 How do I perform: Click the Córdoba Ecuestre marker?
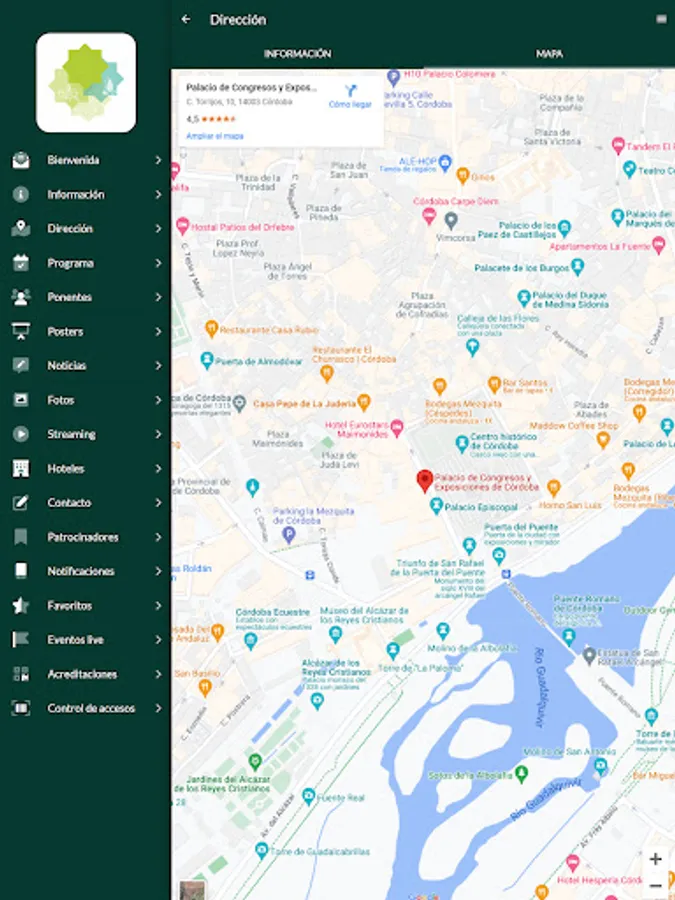(250, 641)
